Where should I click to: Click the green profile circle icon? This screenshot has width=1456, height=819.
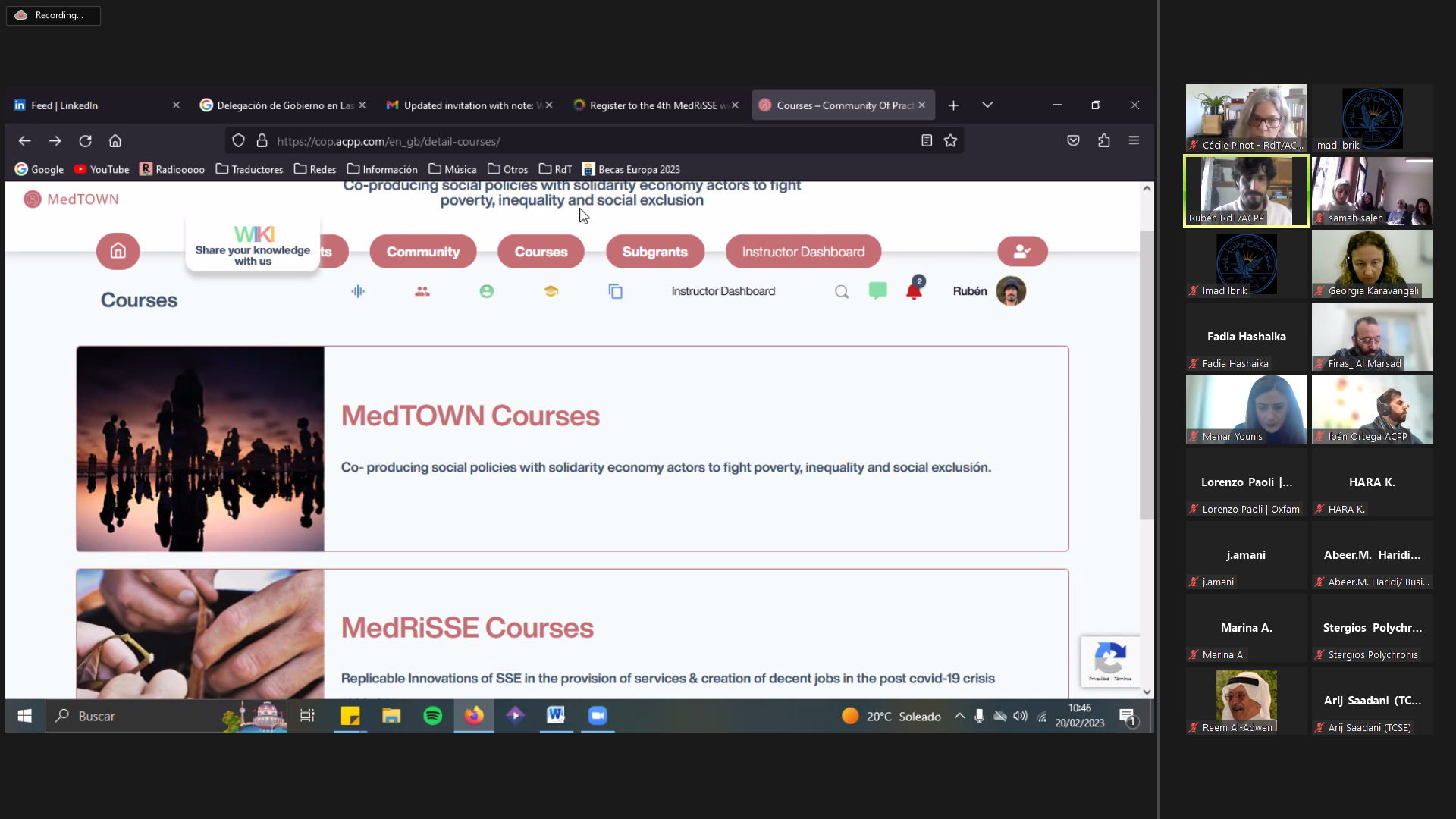pyautogui.click(x=487, y=291)
